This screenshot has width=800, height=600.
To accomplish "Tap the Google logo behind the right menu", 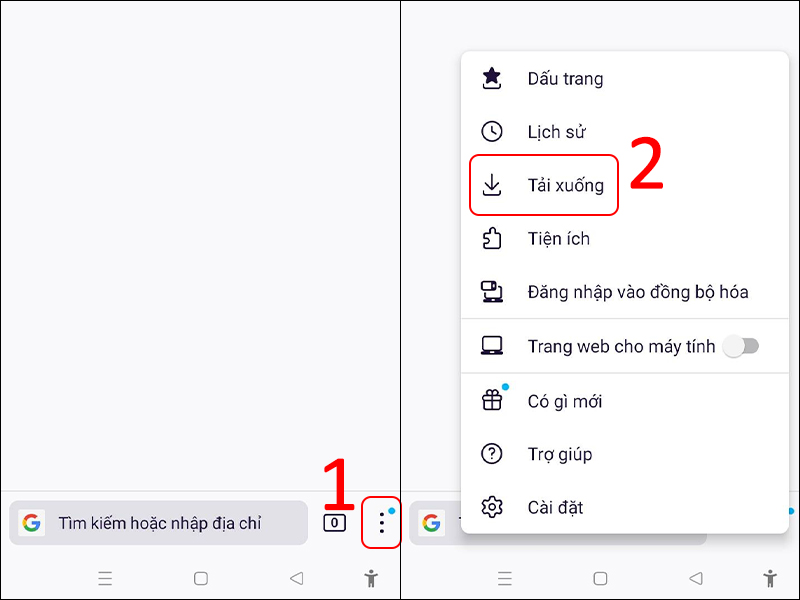I will coord(432,523).
